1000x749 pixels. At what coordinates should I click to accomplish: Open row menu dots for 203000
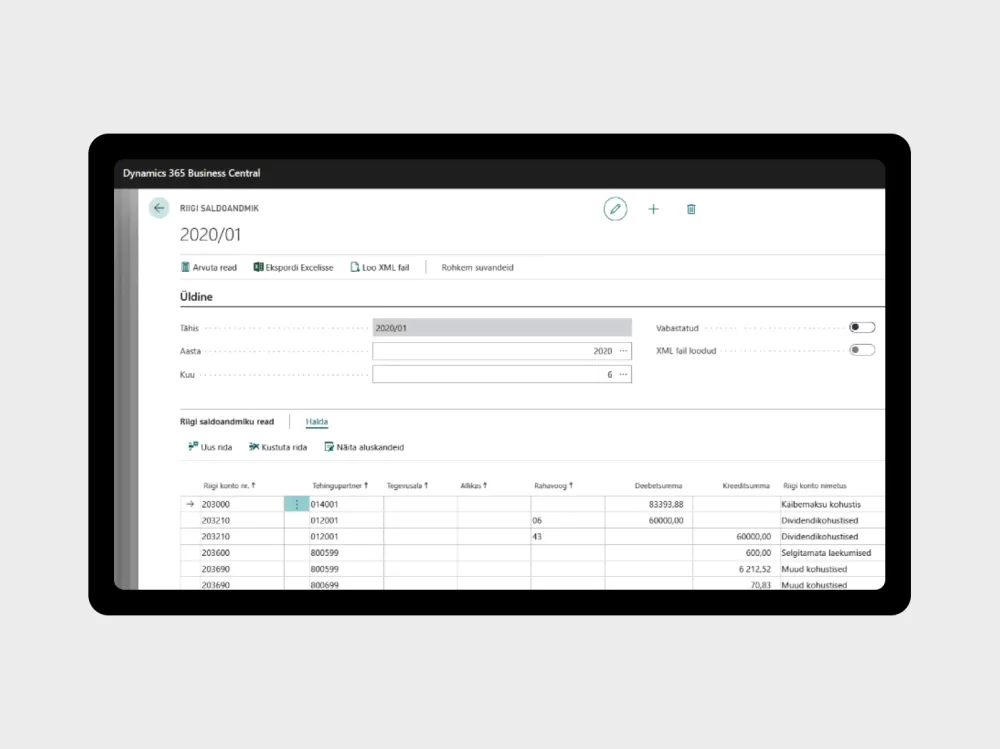tap(297, 504)
